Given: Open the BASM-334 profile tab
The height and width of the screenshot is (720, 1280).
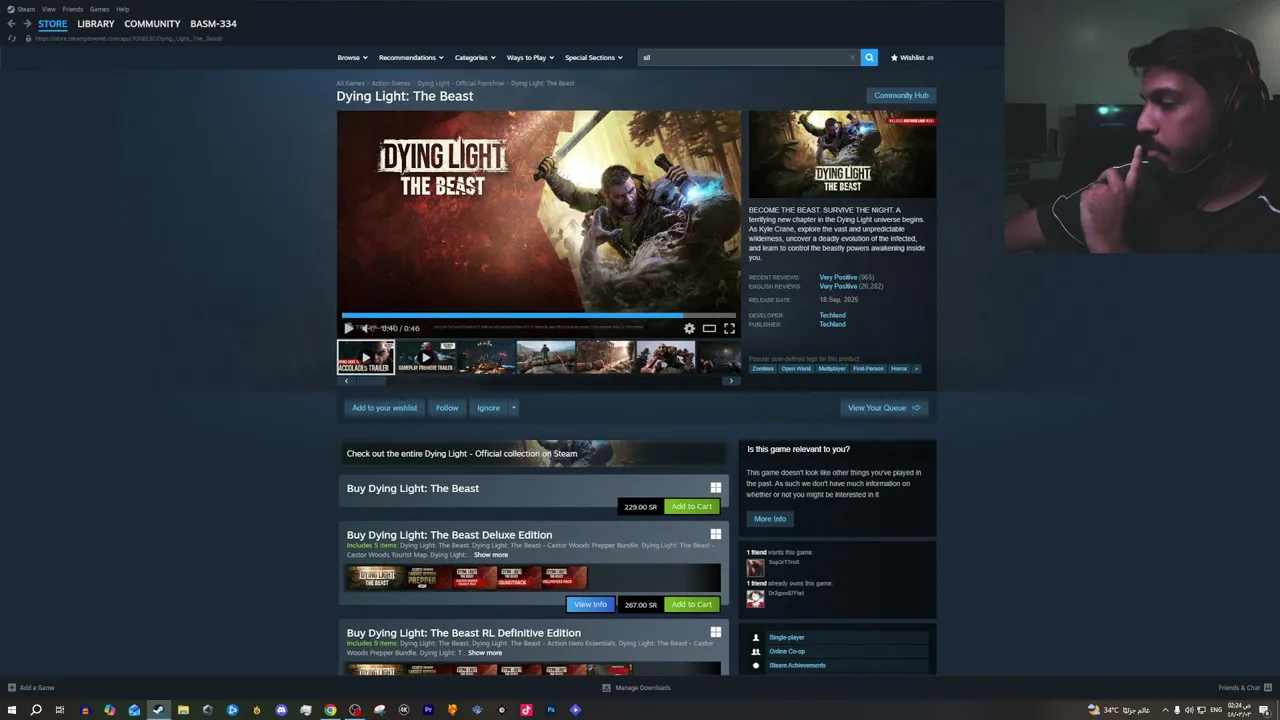Looking at the screenshot, I should click(213, 24).
